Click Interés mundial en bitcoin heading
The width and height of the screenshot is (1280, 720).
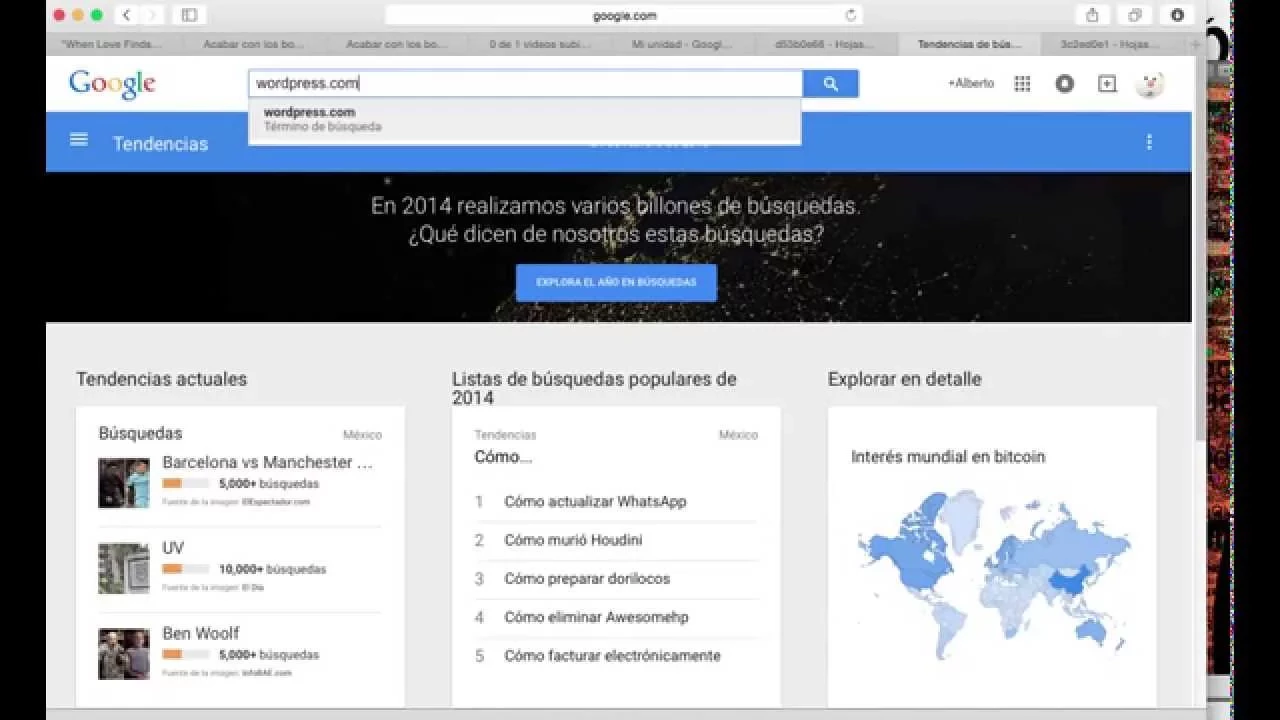948,457
